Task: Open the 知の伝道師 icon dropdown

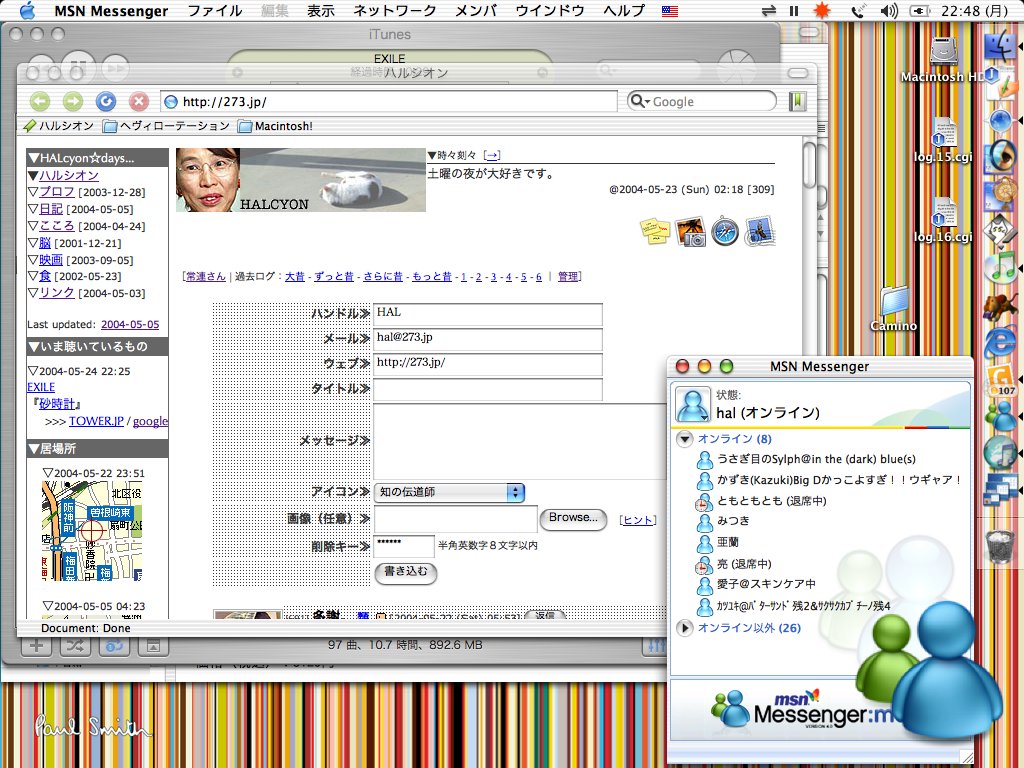Action: click(x=449, y=492)
